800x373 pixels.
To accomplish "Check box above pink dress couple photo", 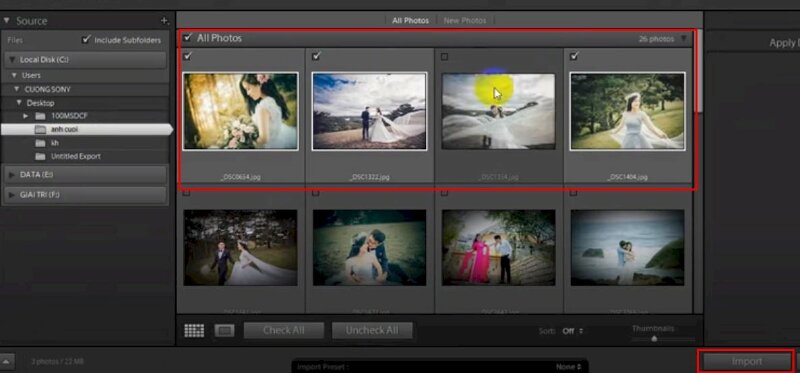I will click(444, 193).
